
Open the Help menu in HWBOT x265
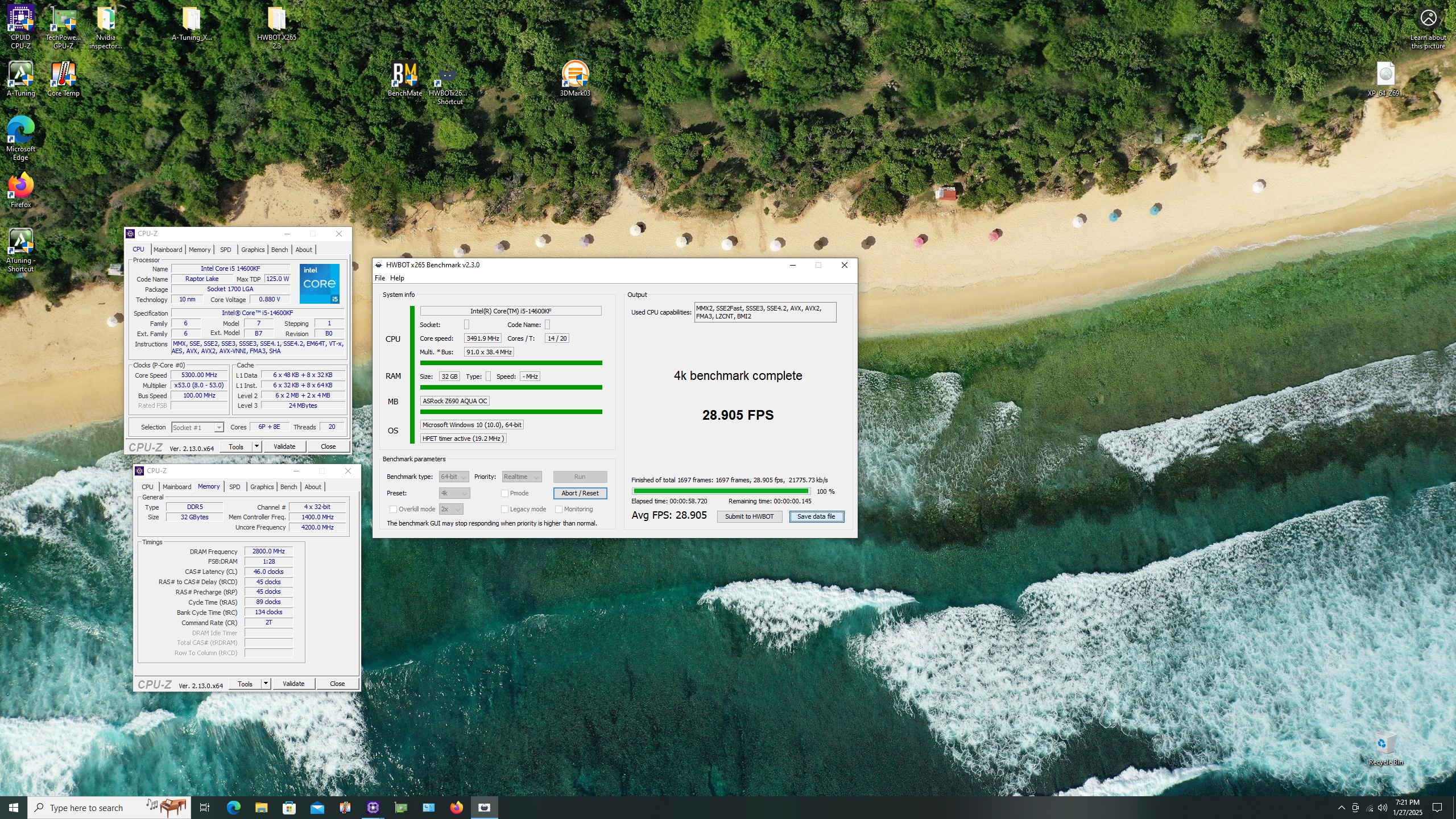point(397,278)
